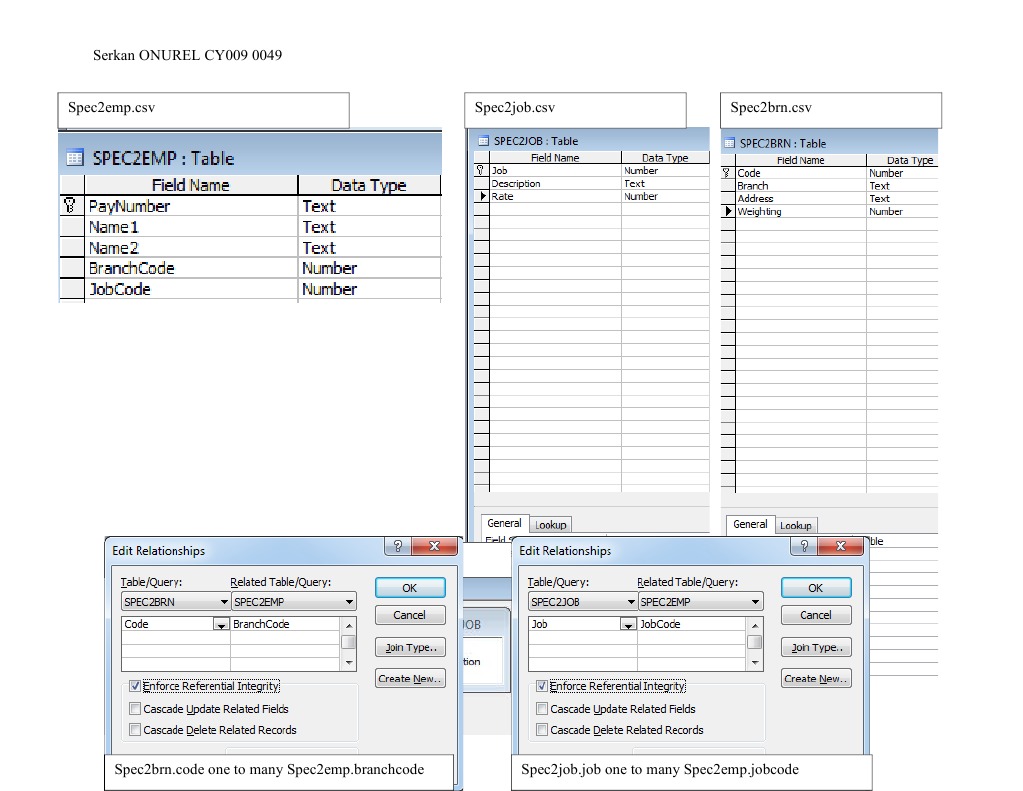The width and height of the screenshot is (1023, 791).
Task: Enable Cascade Delete Related Records in SPEC2BRN dialog
Action: click(134, 730)
